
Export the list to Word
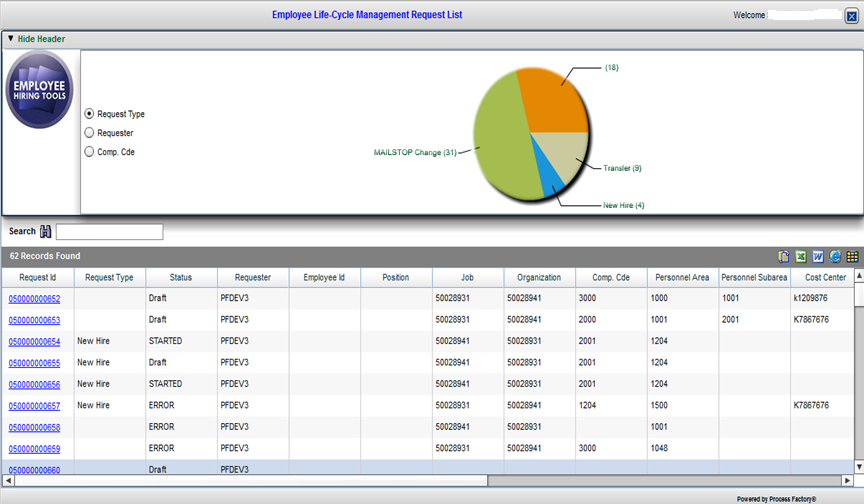pyautogui.click(x=817, y=257)
